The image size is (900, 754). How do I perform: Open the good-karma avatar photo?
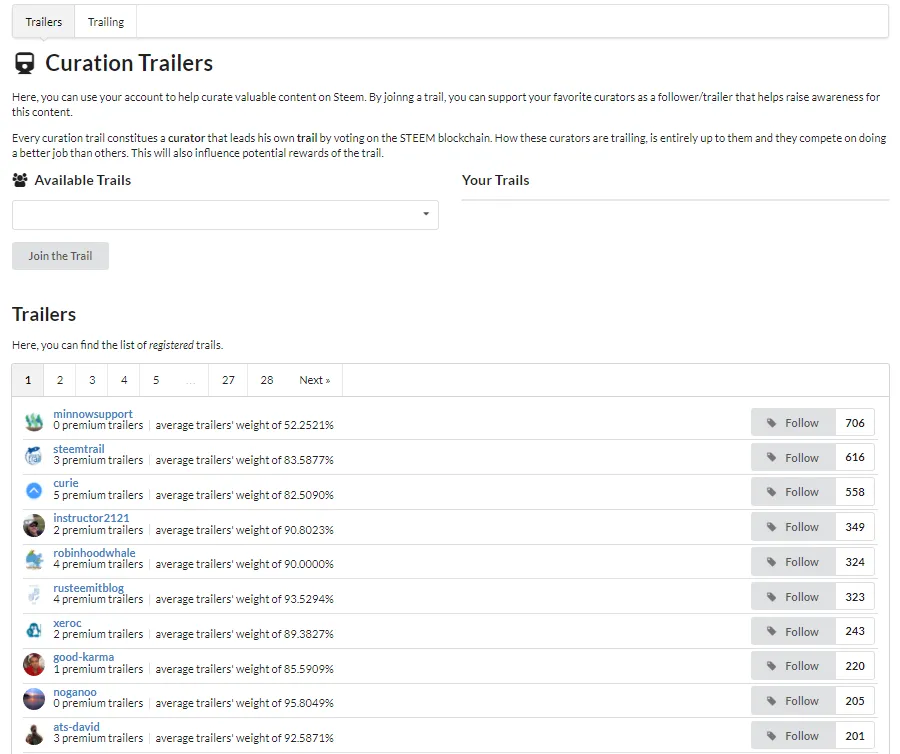point(34,665)
